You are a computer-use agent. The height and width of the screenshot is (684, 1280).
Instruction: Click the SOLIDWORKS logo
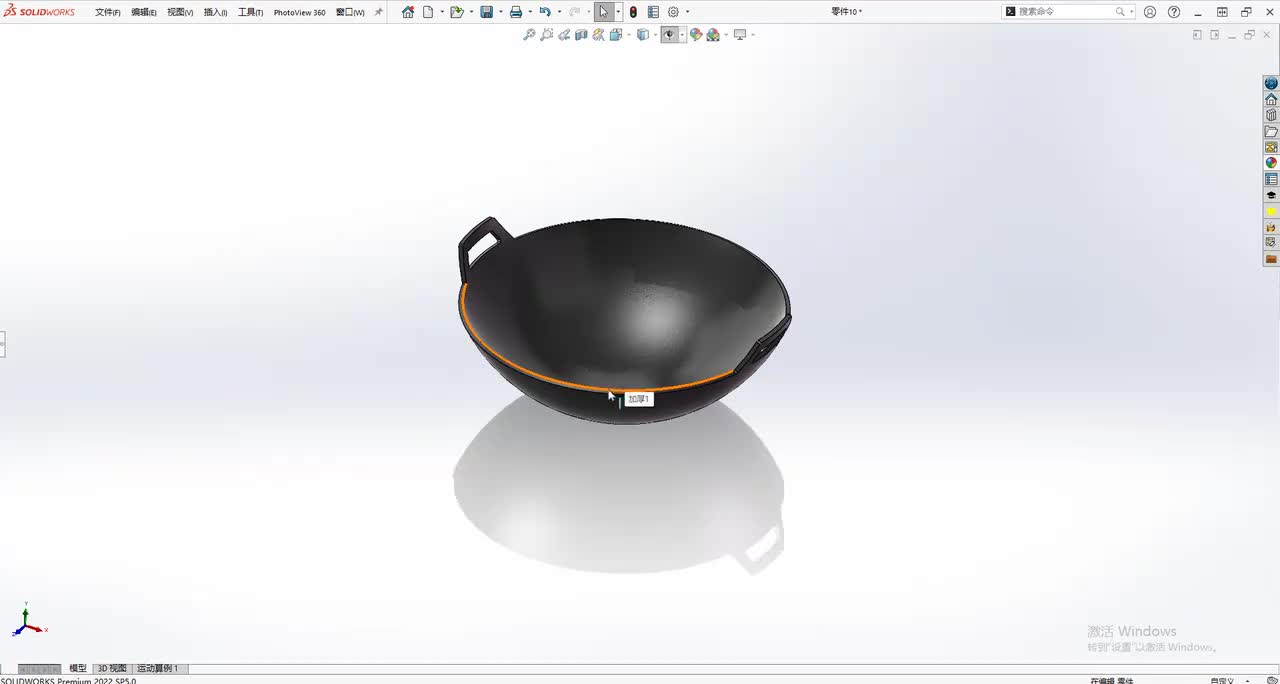click(39, 11)
